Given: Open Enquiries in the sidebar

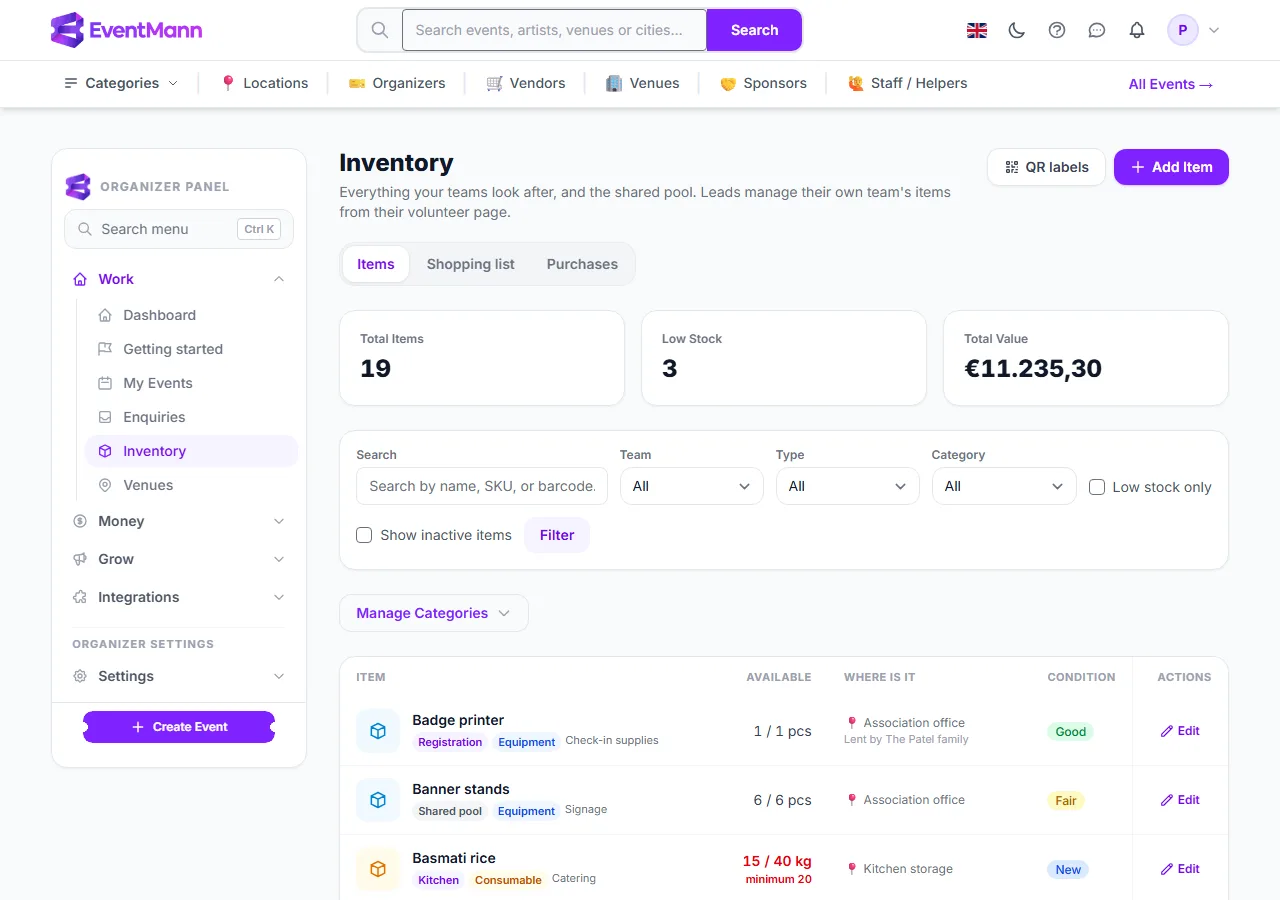Looking at the screenshot, I should (191, 417).
